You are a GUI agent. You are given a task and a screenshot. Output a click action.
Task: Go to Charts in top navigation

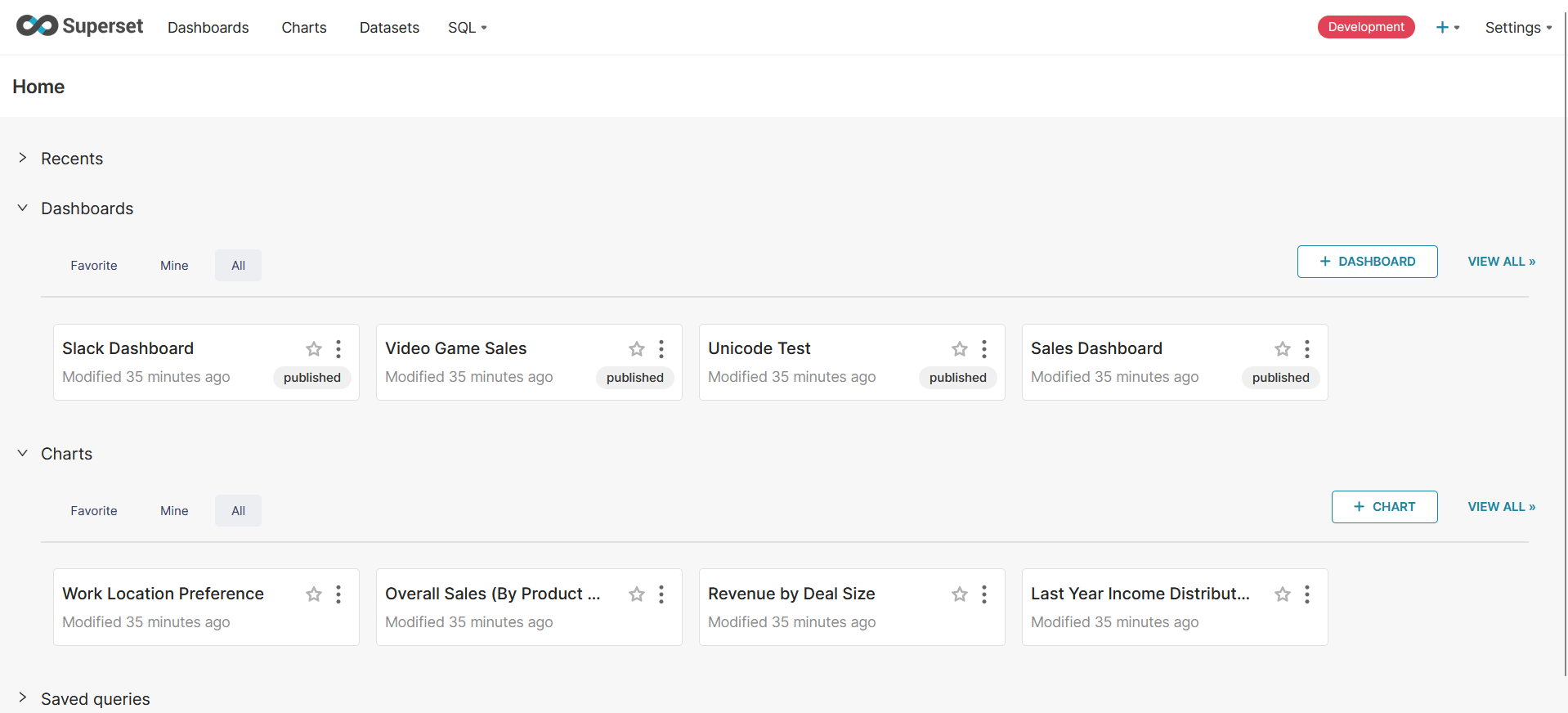(x=304, y=27)
